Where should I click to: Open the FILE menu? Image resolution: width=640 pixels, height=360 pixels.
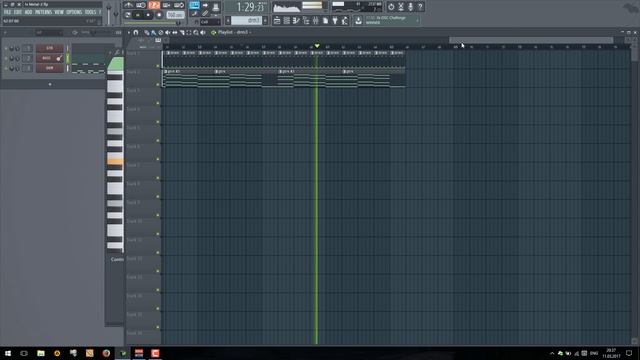7,12
